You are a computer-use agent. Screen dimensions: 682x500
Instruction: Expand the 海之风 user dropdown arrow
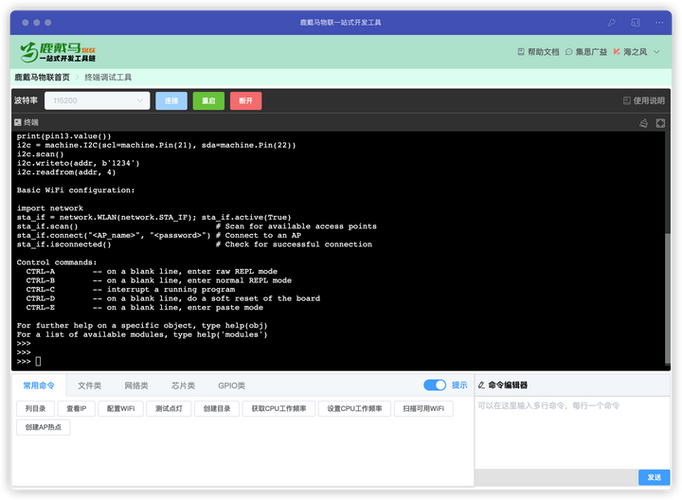tap(657, 52)
